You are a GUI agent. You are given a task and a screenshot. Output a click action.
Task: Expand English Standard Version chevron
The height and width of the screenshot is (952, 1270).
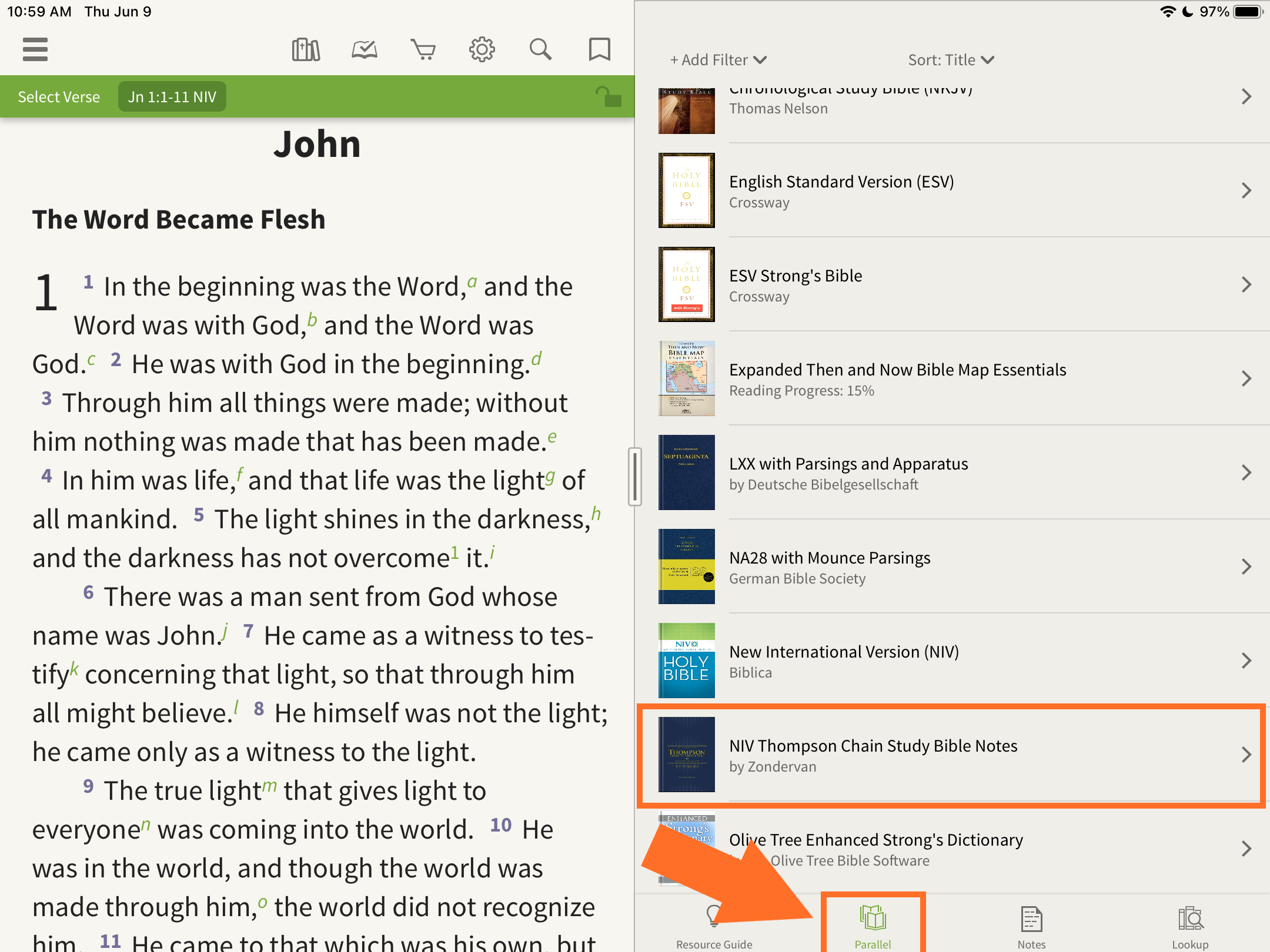tap(1246, 190)
